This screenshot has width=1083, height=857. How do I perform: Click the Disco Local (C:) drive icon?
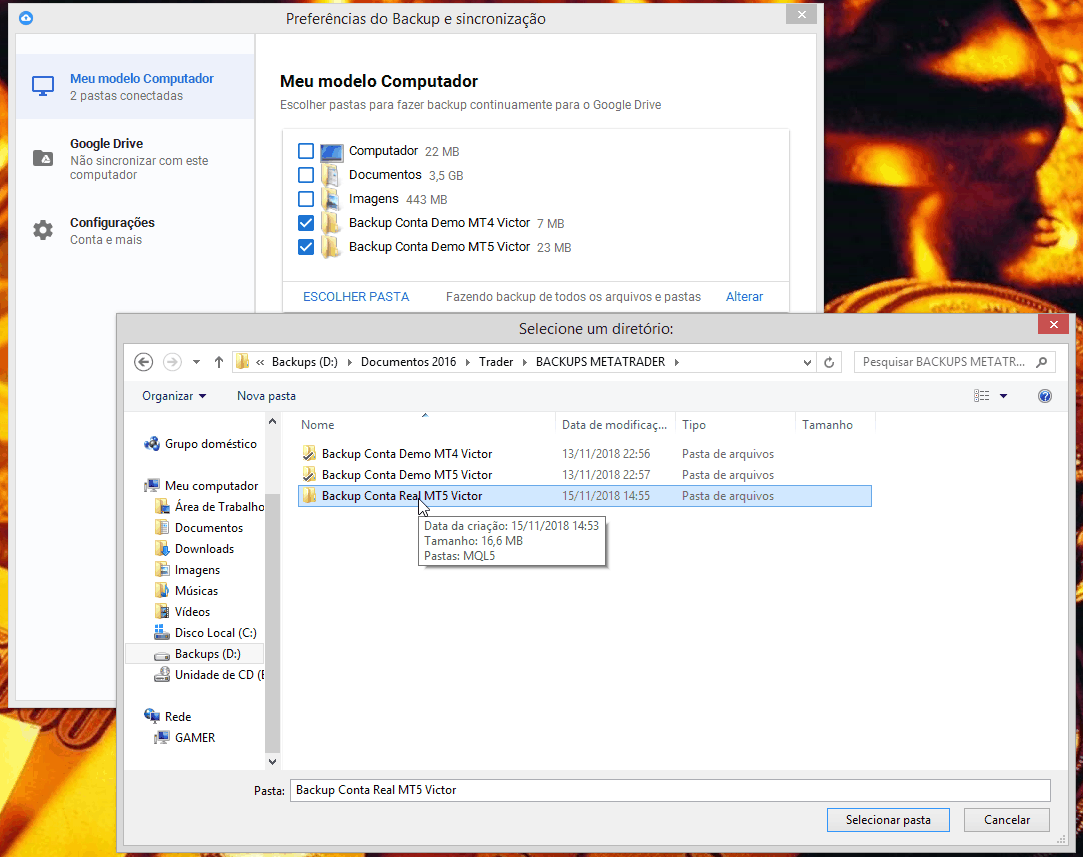[x=162, y=633]
